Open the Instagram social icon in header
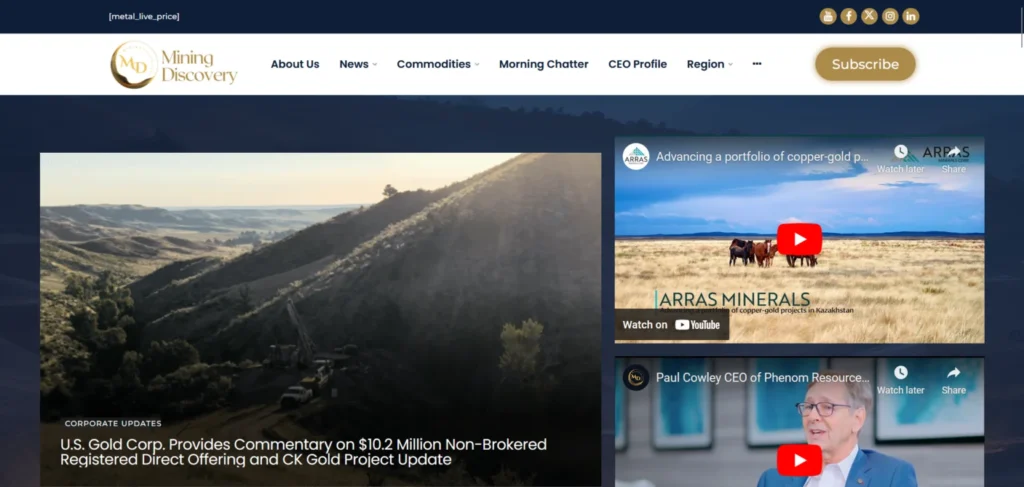 pos(890,16)
